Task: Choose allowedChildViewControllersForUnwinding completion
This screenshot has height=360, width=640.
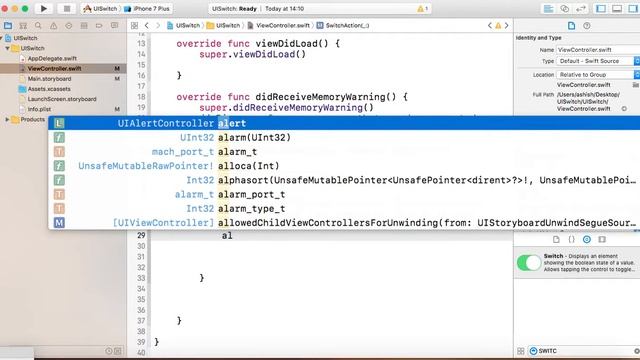Action: tap(344, 223)
